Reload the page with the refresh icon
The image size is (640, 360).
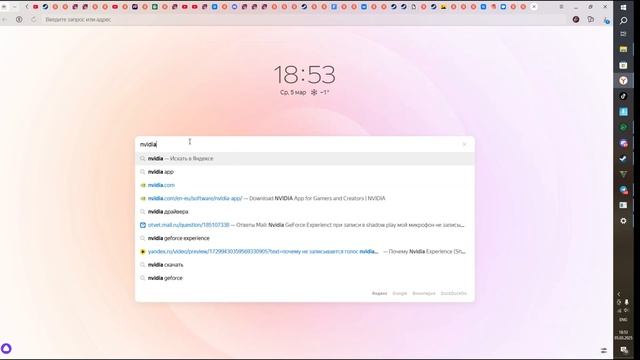pos(33,20)
